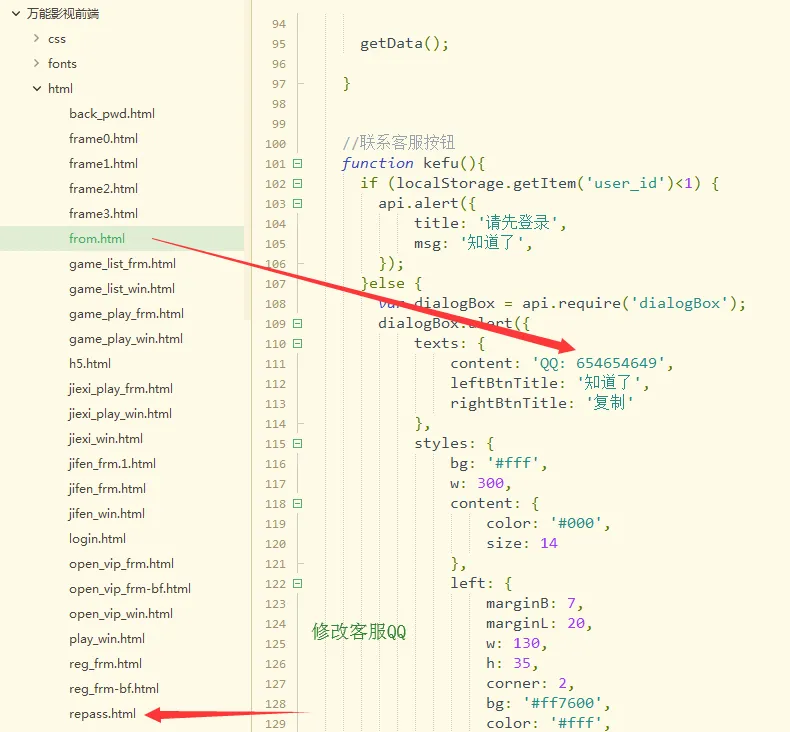Image resolution: width=790 pixels, height=732 pixels.
Task: Open game_list_frm.html file
Action: point(122,264)
